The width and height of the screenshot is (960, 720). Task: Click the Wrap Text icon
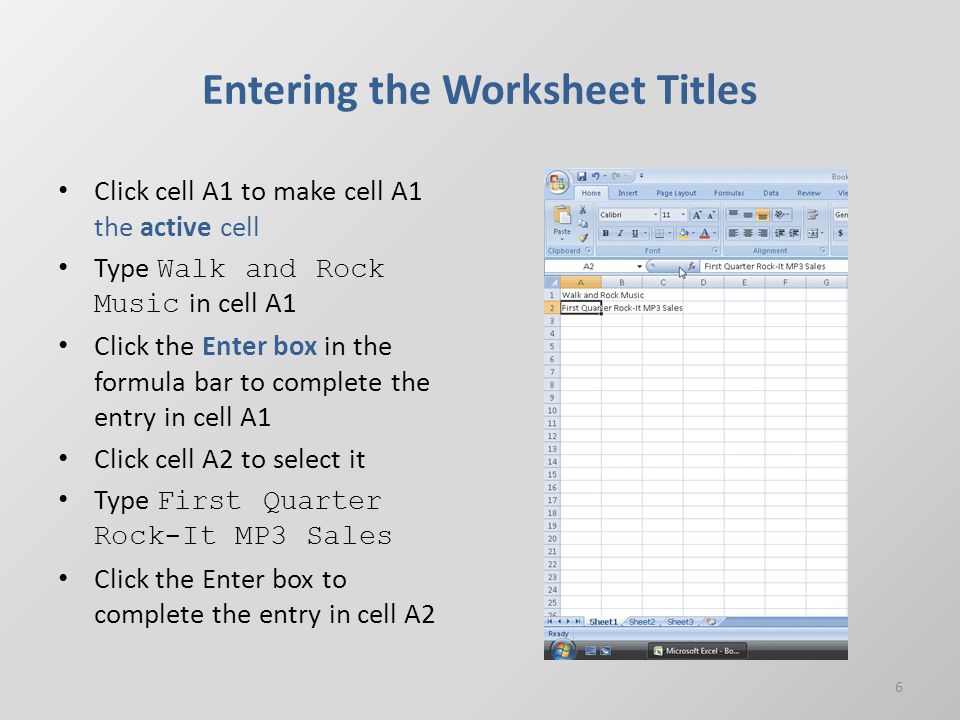tap(813, 215)
